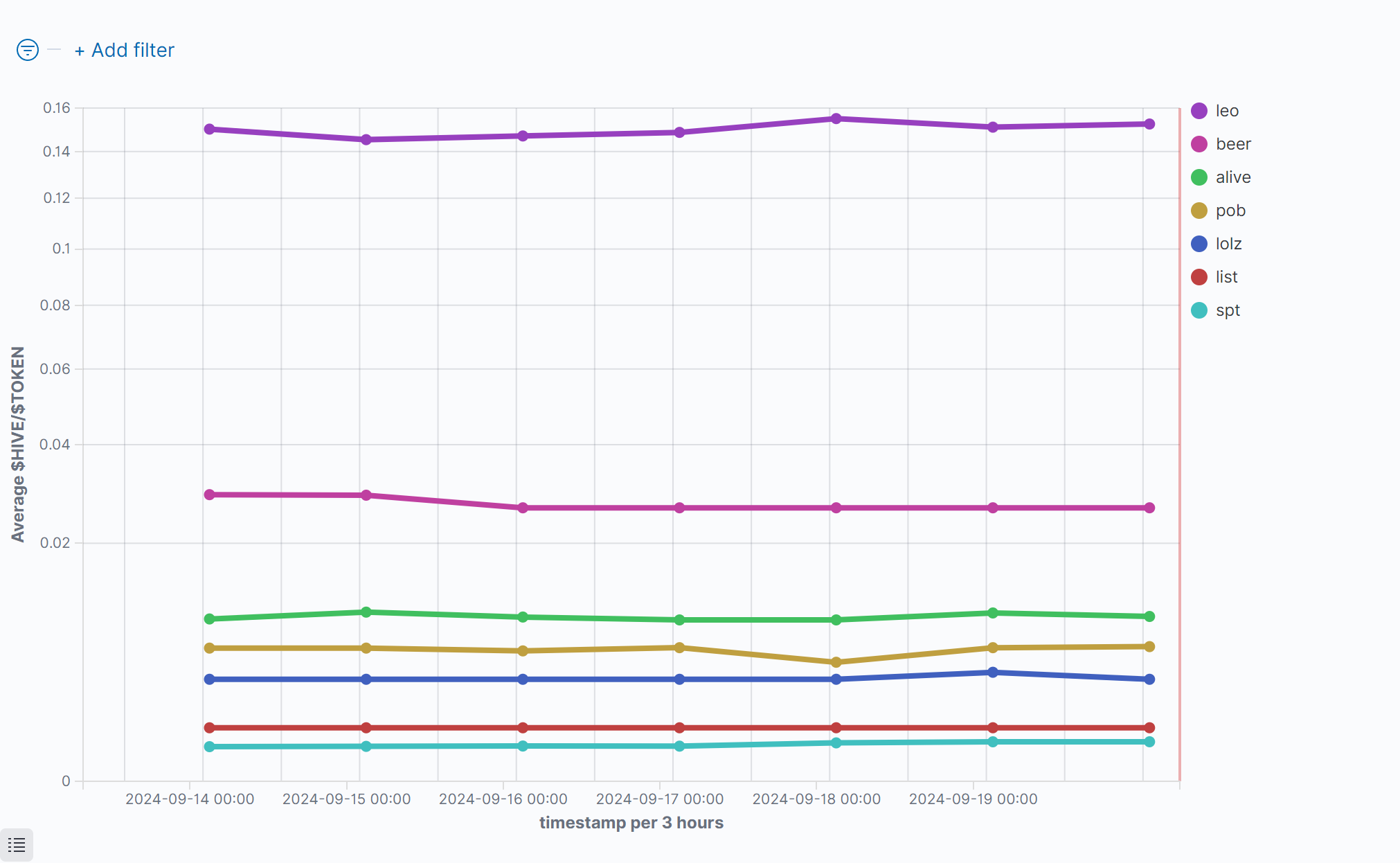This screenshot has height=863, width=1400.
Task: Open options for lolz legend label
Action: 1228,244
